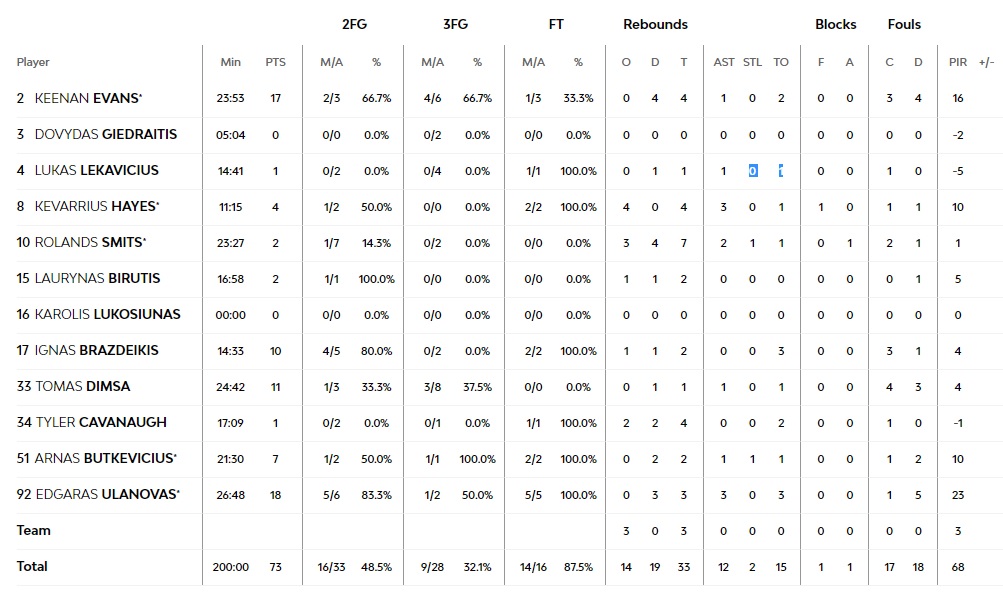
Task: Select LUKAS LEKAVICIUS player name
Action: pos(97,170)
